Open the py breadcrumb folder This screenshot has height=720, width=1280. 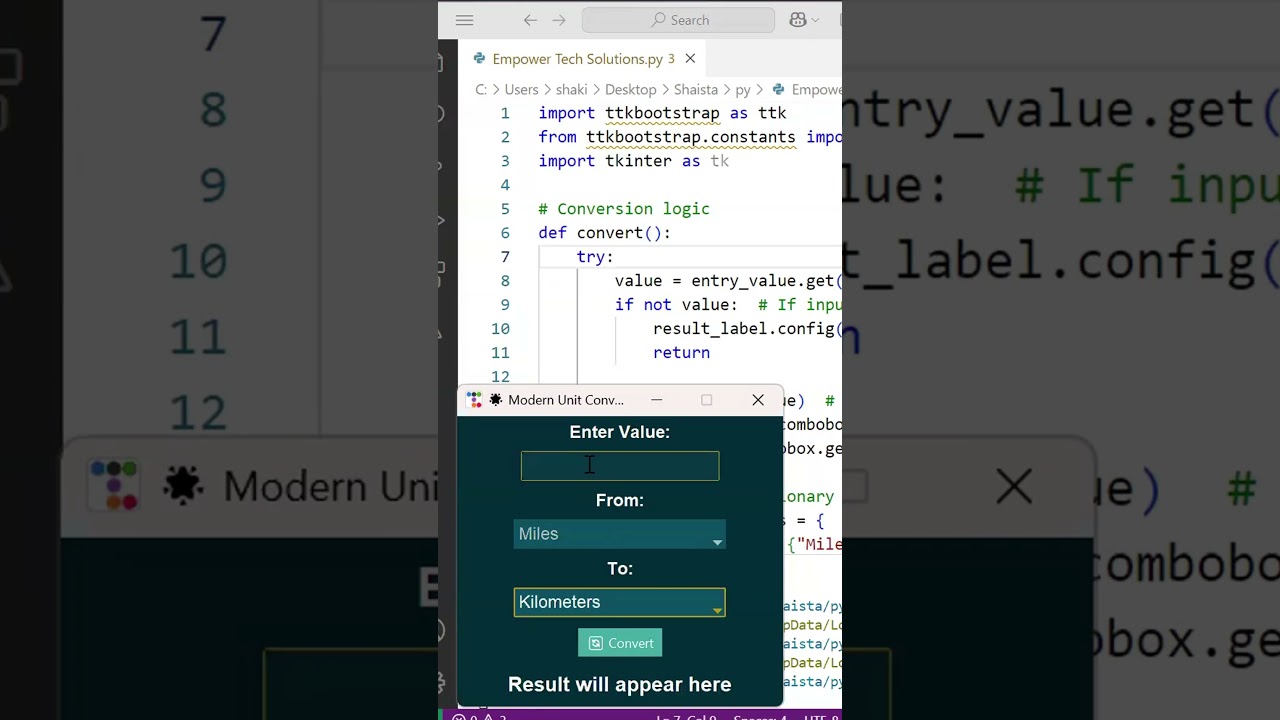point(743,90)
